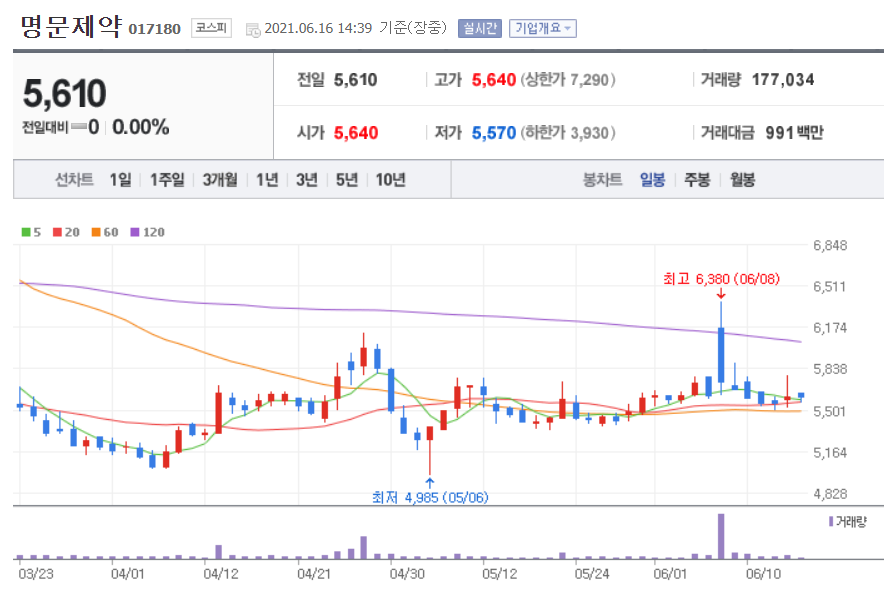Click the purple 거래량 volume legend icon
The image size is (884, 597).
click(x=831, y=521)
